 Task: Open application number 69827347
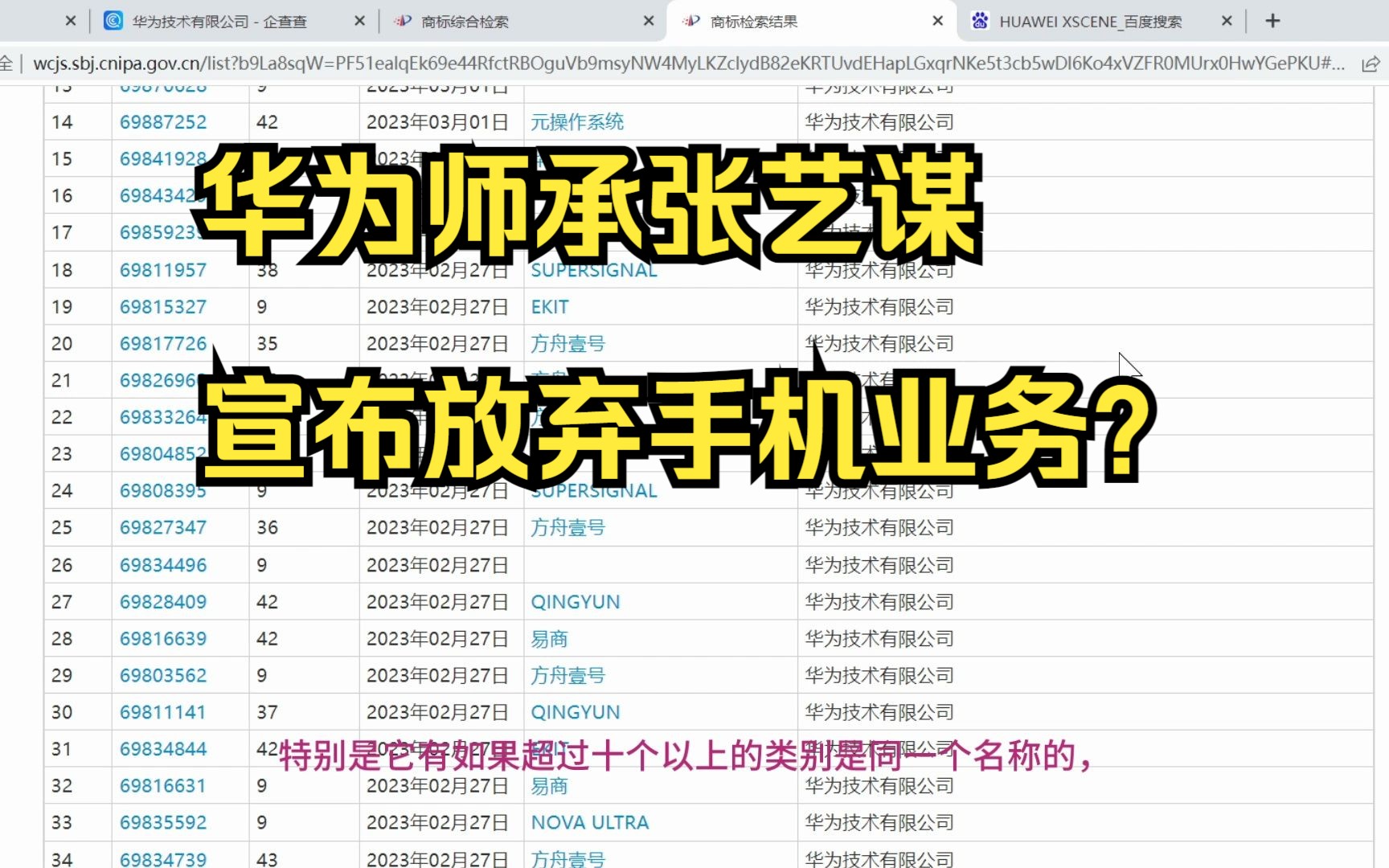click(163, 528)
